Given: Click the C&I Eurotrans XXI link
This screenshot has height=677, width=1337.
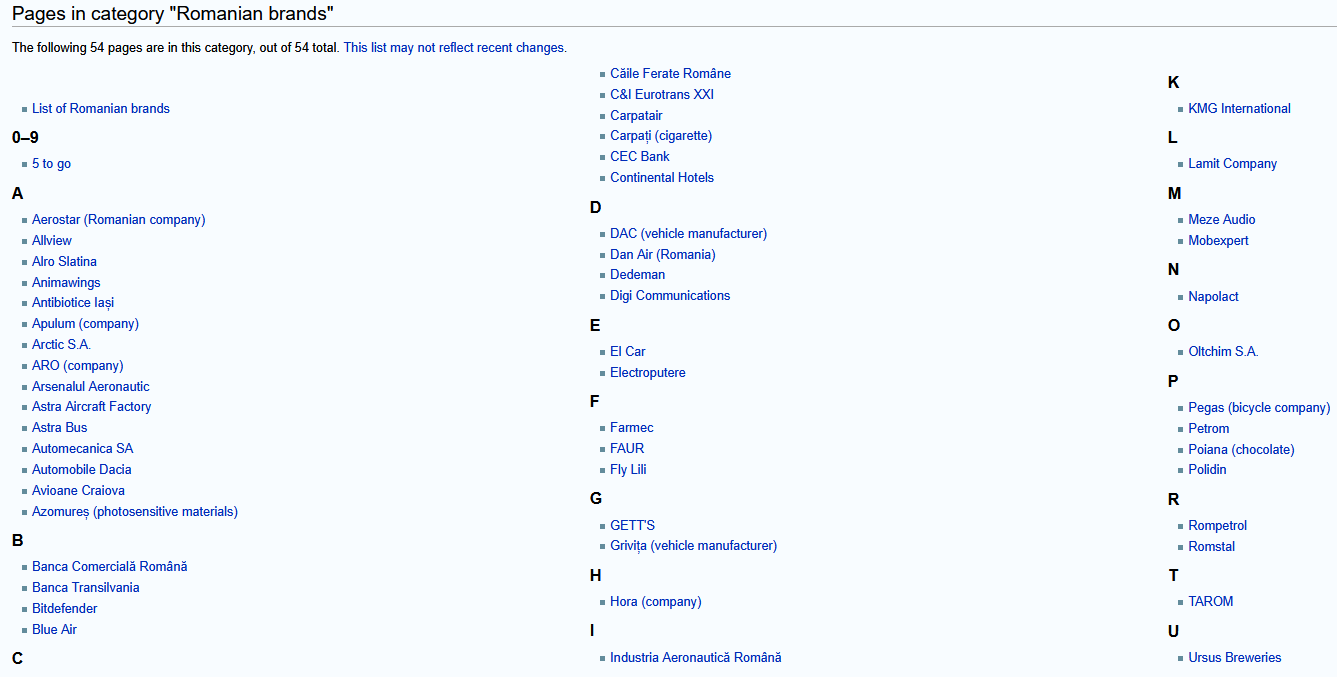Looking at the screenshot, I should coord(662,94).
